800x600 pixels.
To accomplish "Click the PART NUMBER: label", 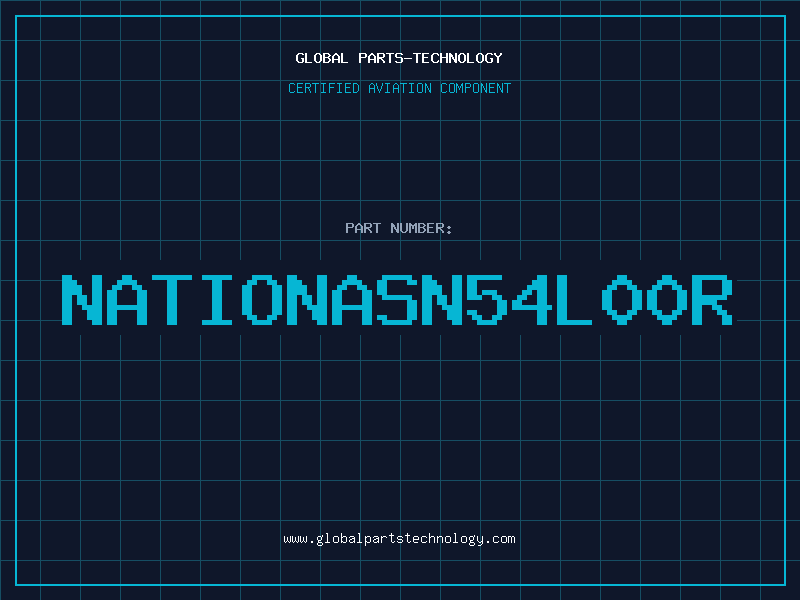I will [x=398, y=228].
